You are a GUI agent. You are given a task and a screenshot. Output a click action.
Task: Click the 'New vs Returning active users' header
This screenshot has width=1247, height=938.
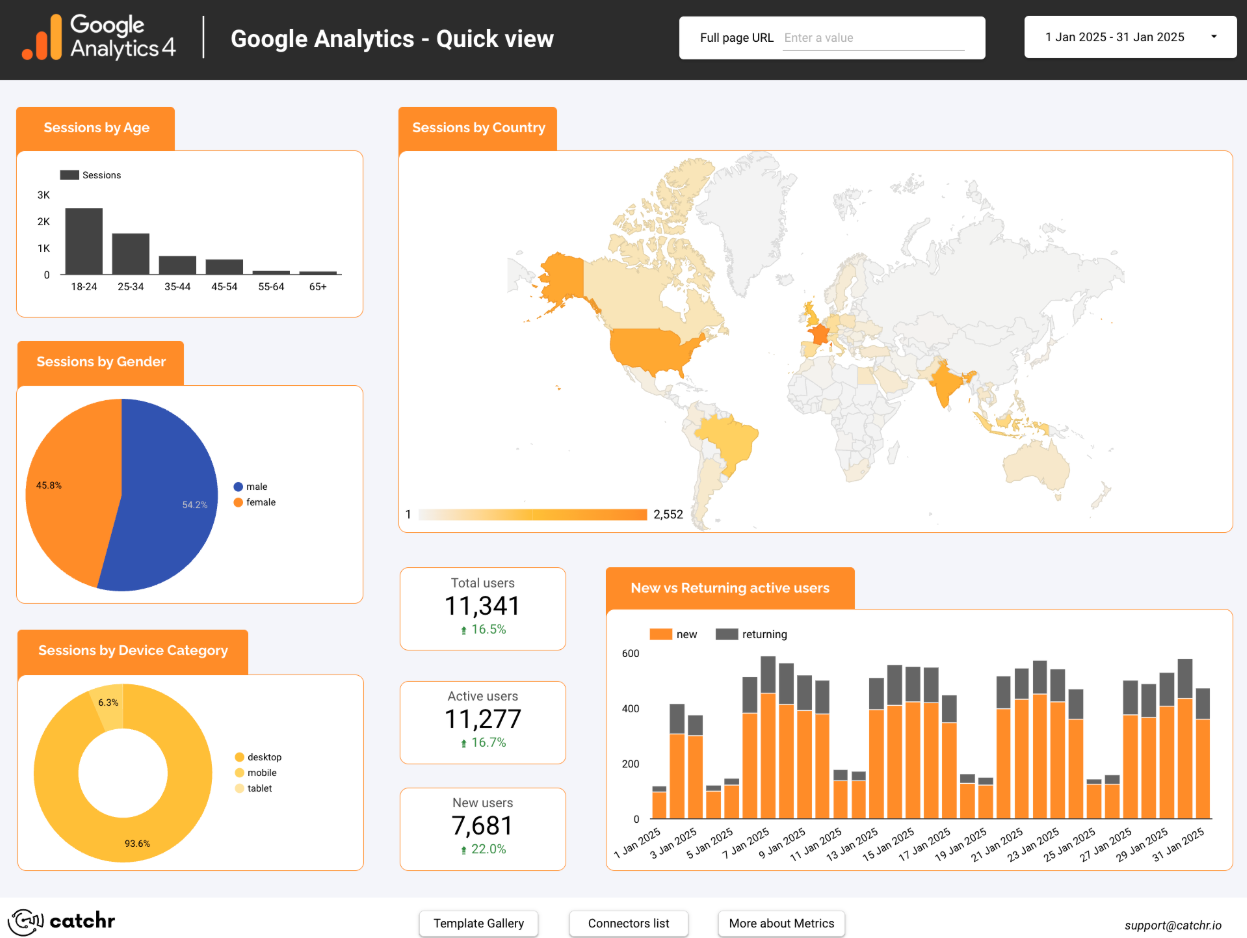coord(730,588)
